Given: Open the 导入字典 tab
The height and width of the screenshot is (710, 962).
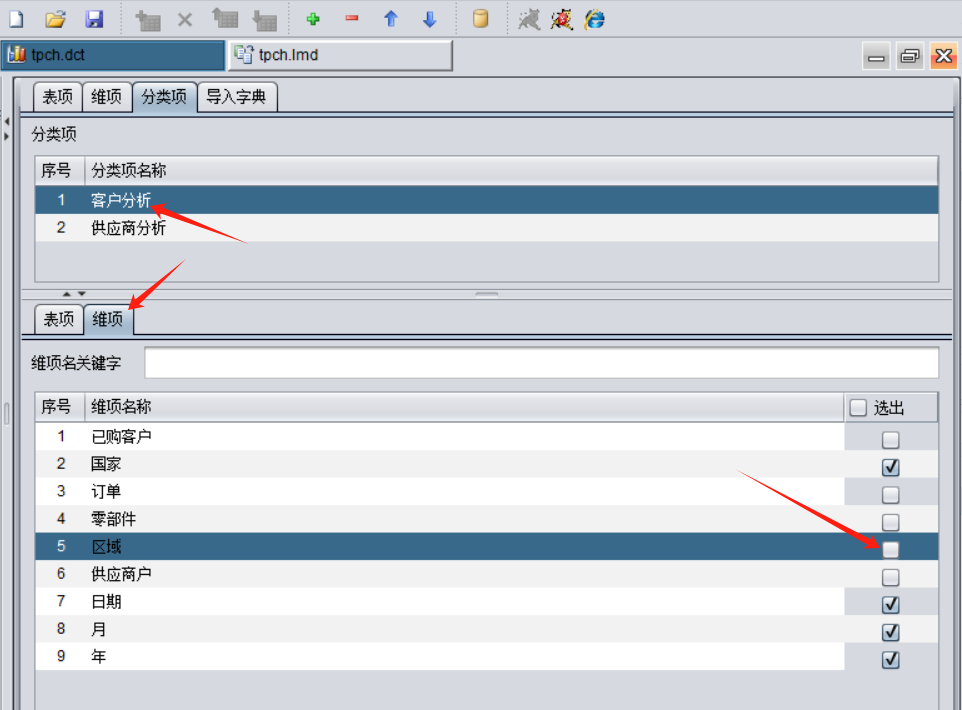Looking at the screenshot, I should (237, 97).
